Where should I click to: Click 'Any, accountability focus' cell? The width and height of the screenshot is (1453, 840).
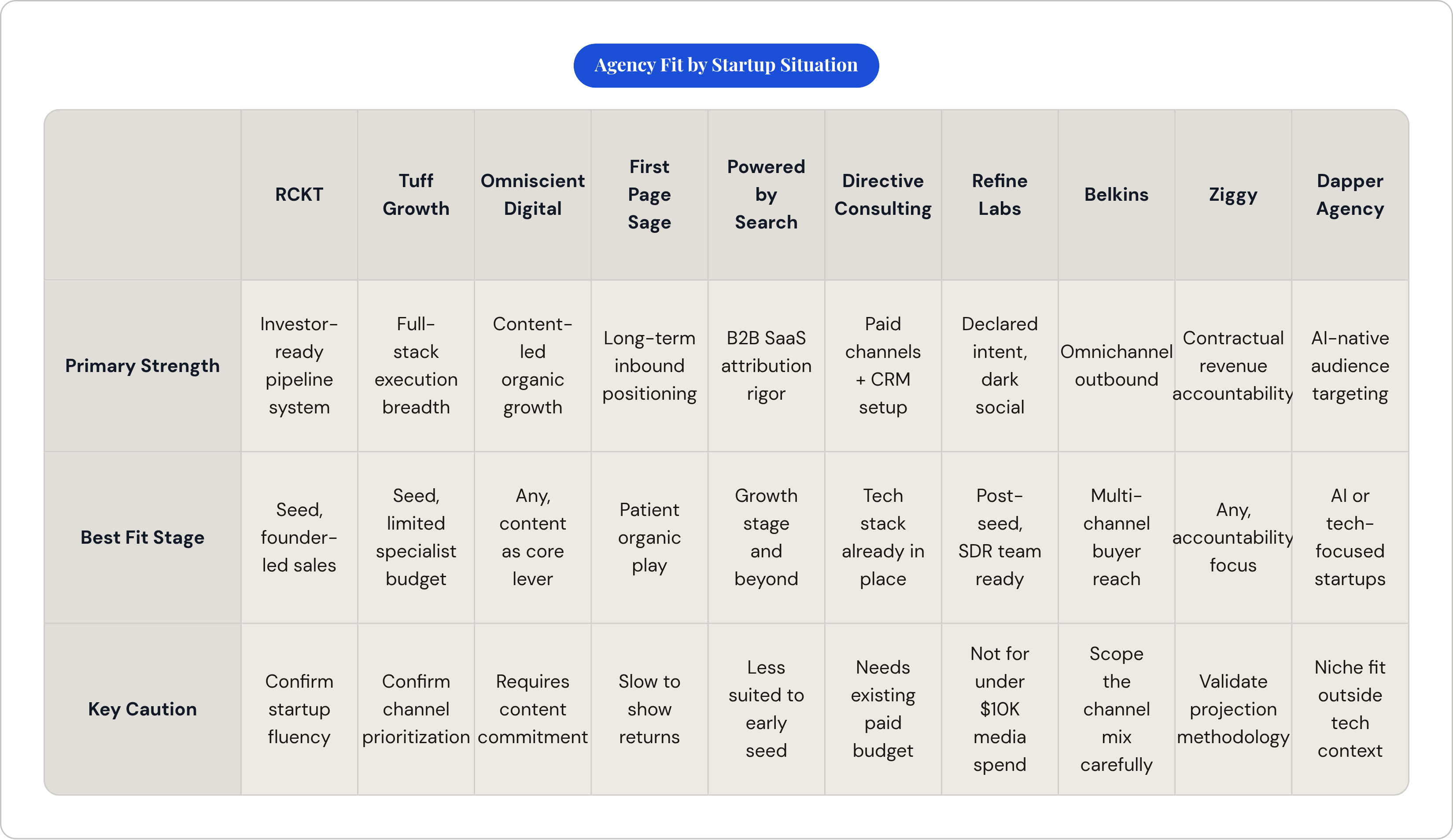pos(1233,537)
